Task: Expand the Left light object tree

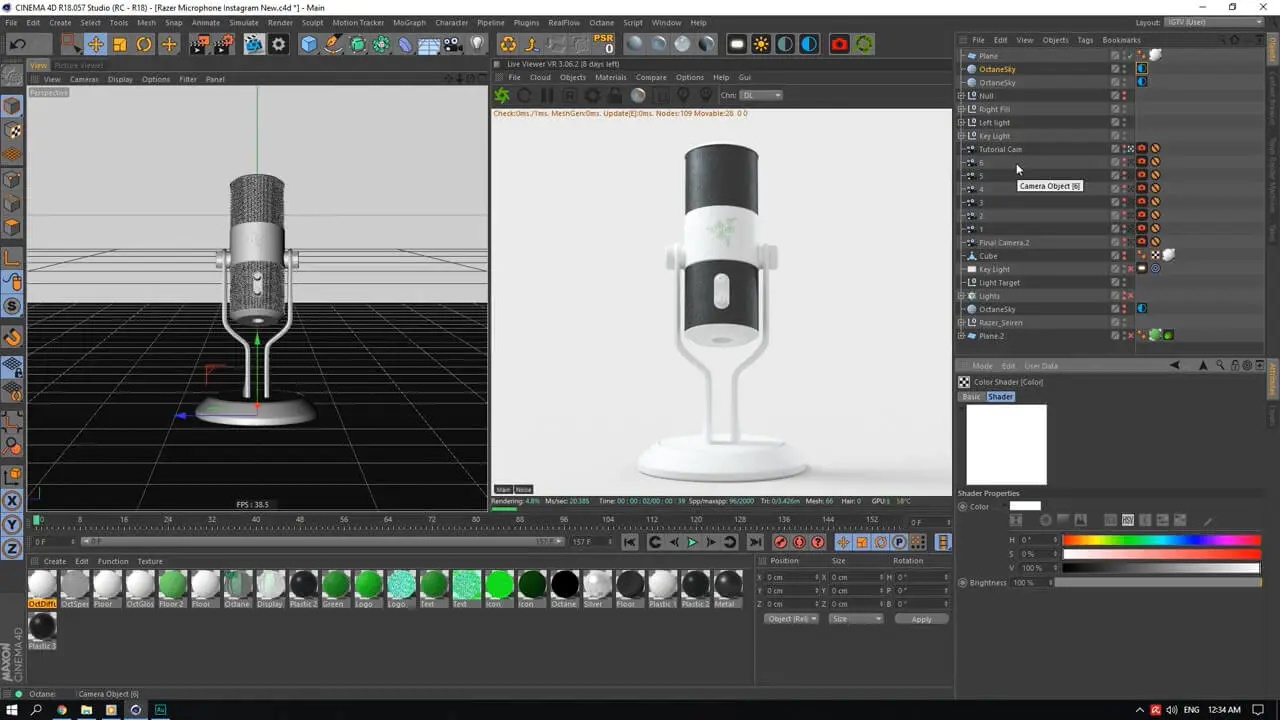Action: click(x=961, y=123)
